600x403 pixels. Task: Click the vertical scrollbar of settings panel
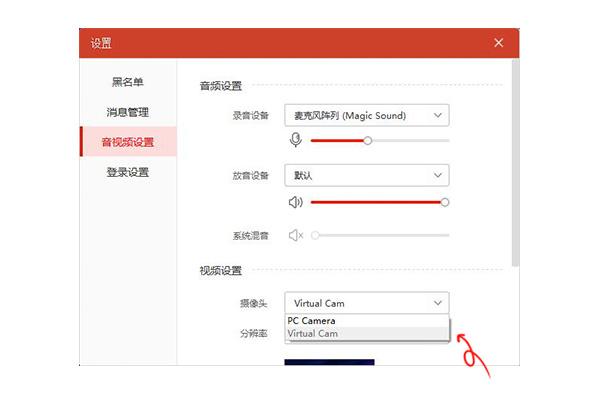(515, 162)
